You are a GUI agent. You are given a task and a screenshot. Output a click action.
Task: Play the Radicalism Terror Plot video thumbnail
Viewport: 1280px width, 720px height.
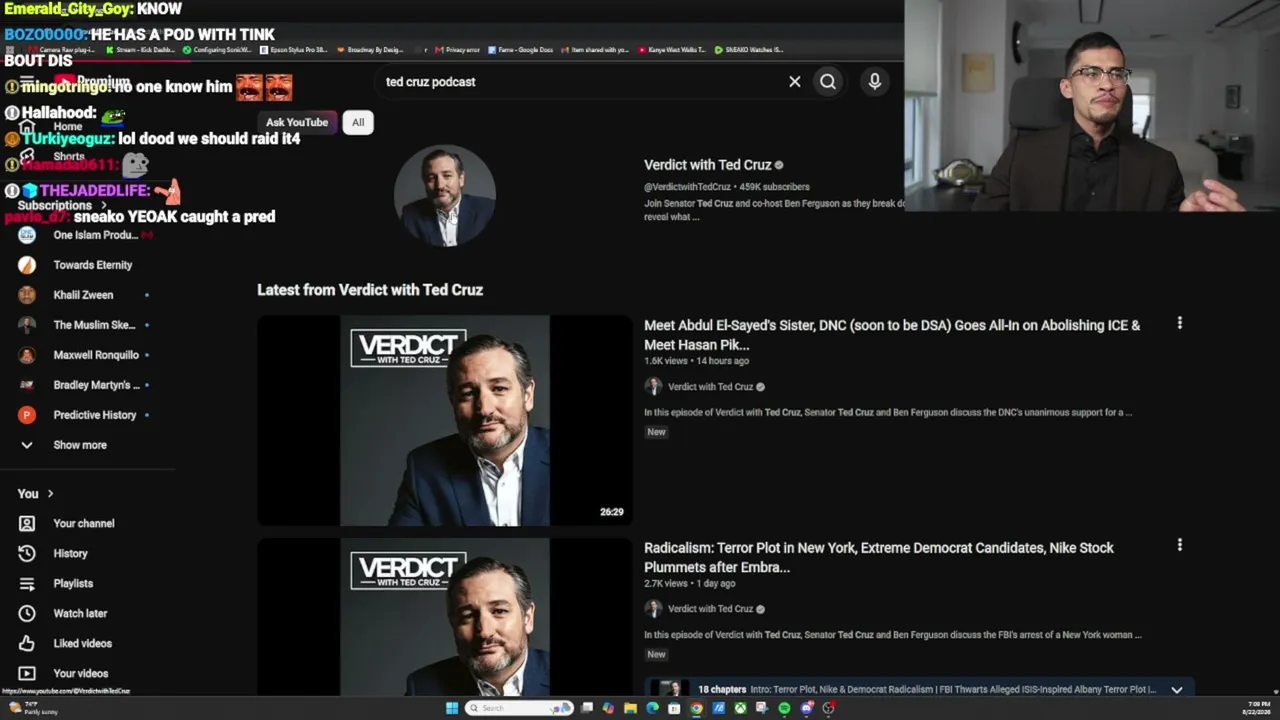tap(445, 617)
